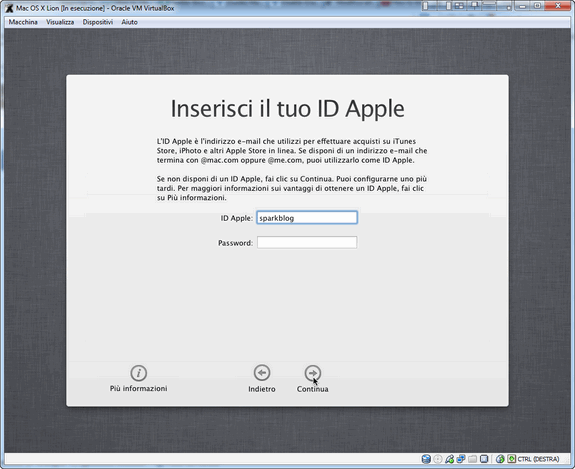Screen dimensions: 575x469
Task: Click the display status bar icon
Action: coord(484,459)
